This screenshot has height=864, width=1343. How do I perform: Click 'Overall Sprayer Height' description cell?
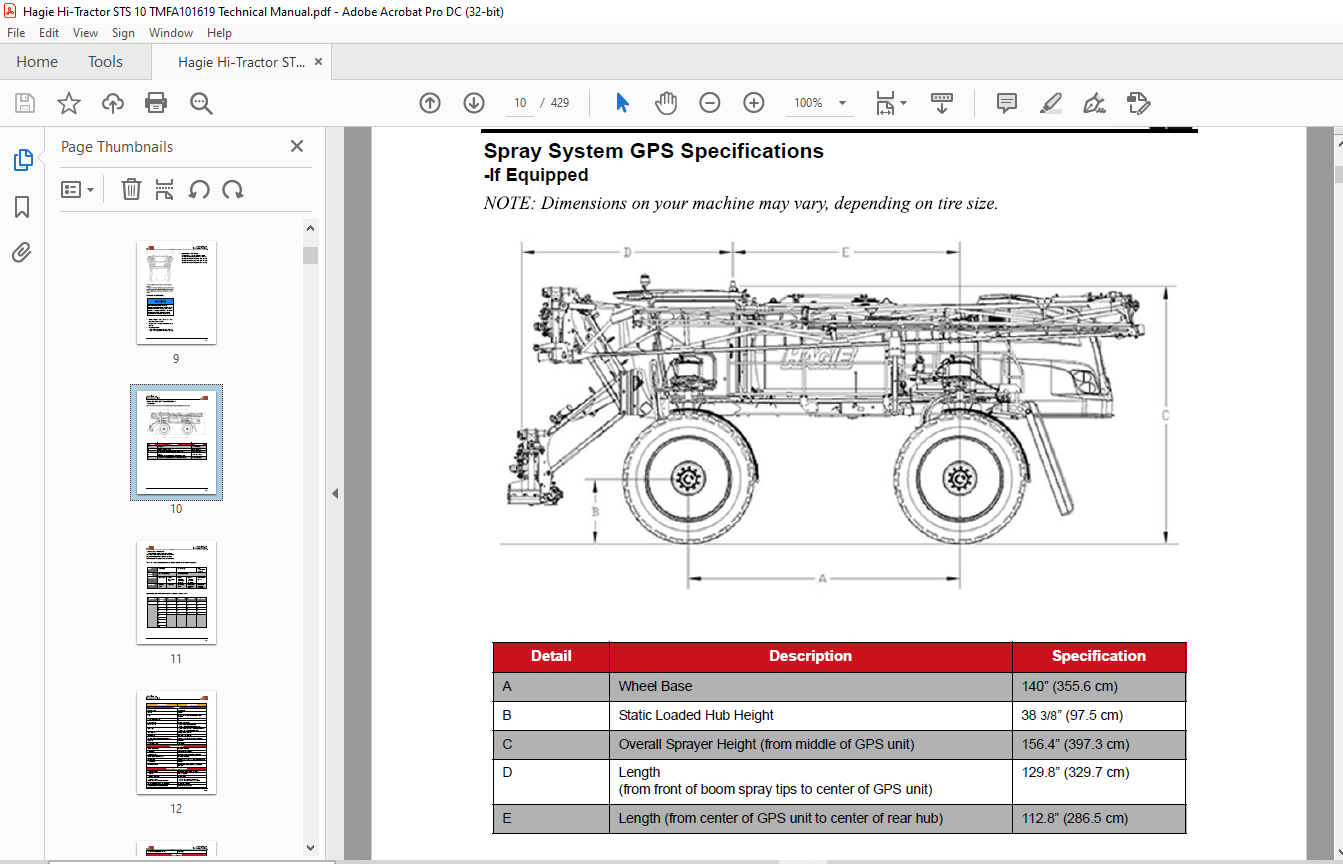(x=810, y=744)
